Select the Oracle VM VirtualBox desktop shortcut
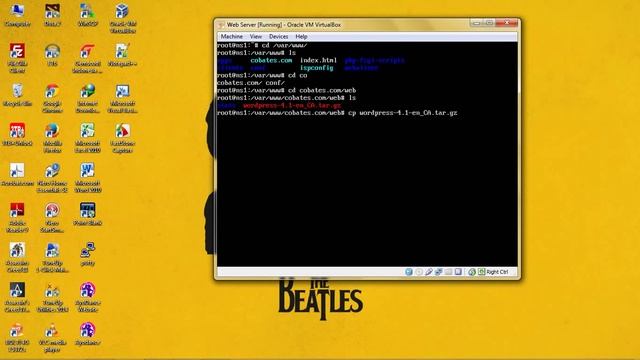Image resolution: width=640 pixels, height=360 pixels. click(x=122, y=18)
